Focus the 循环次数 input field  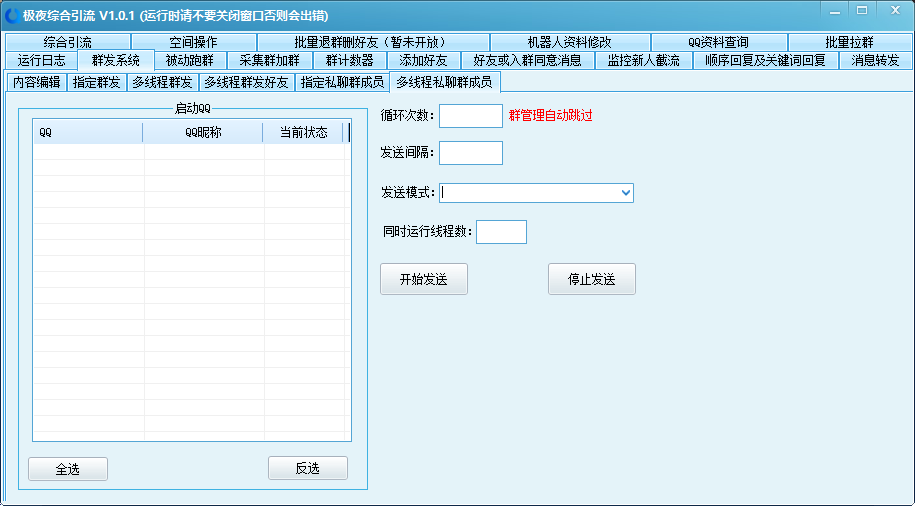(470, 116)
